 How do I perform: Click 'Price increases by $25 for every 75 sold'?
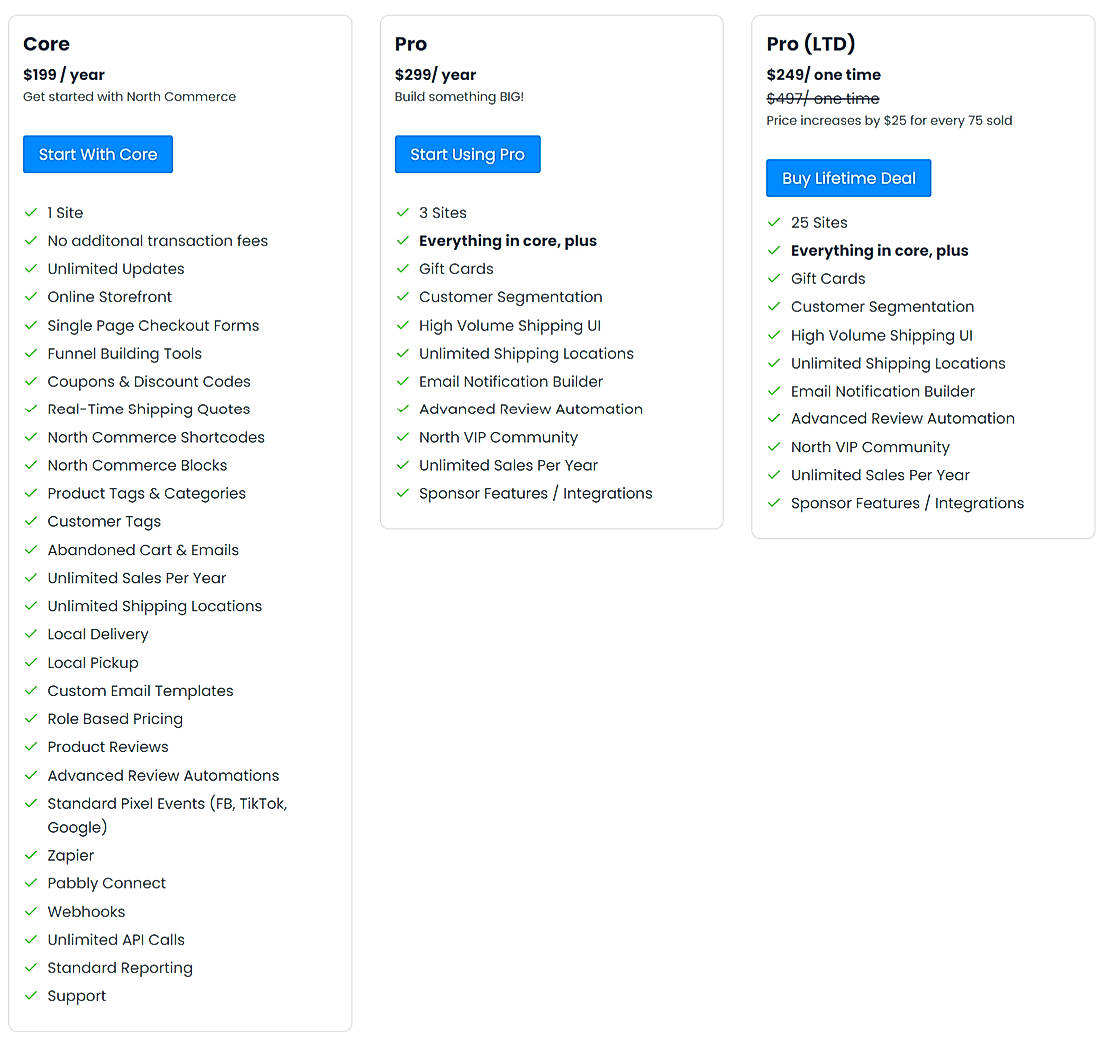(x=889, y=121)
